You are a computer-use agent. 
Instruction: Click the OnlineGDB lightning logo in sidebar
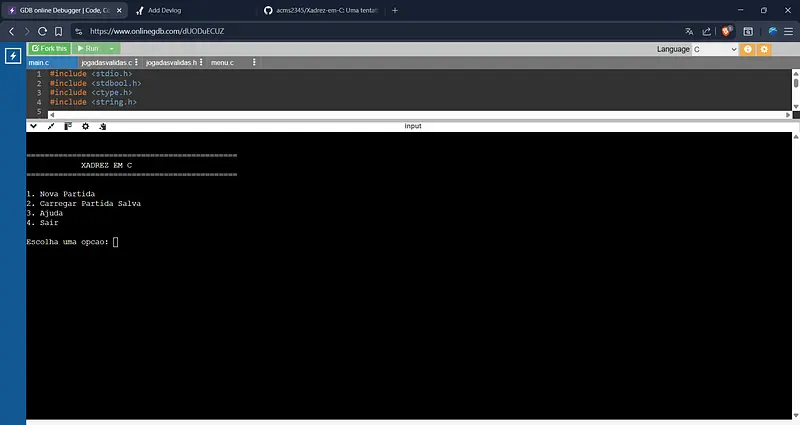point(13,55)
